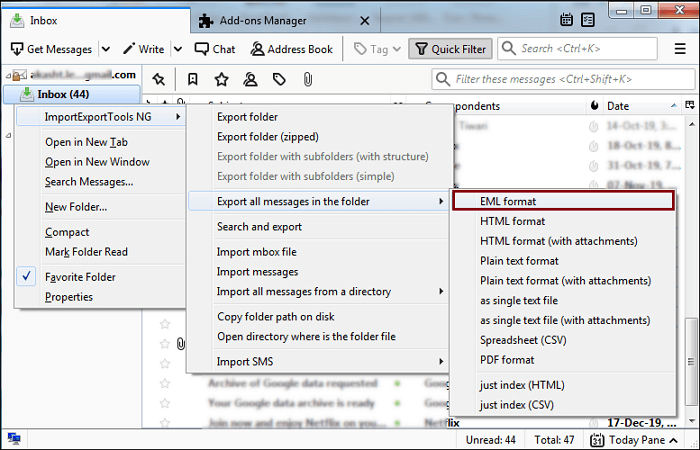Click the Write button
Viewport: 700px width, 450px height.
(x=144, y=49)
